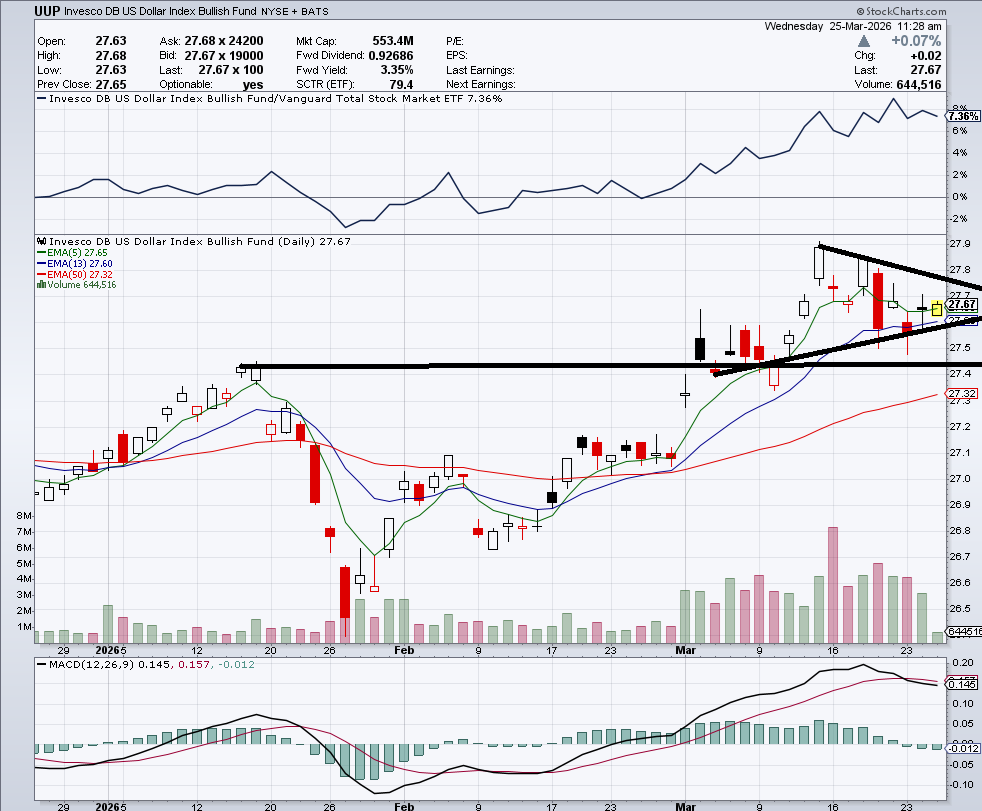Click the Bid quote 27.67 x 19000
Viewport: 982px width, 811px height.
[x=224, y=56]
